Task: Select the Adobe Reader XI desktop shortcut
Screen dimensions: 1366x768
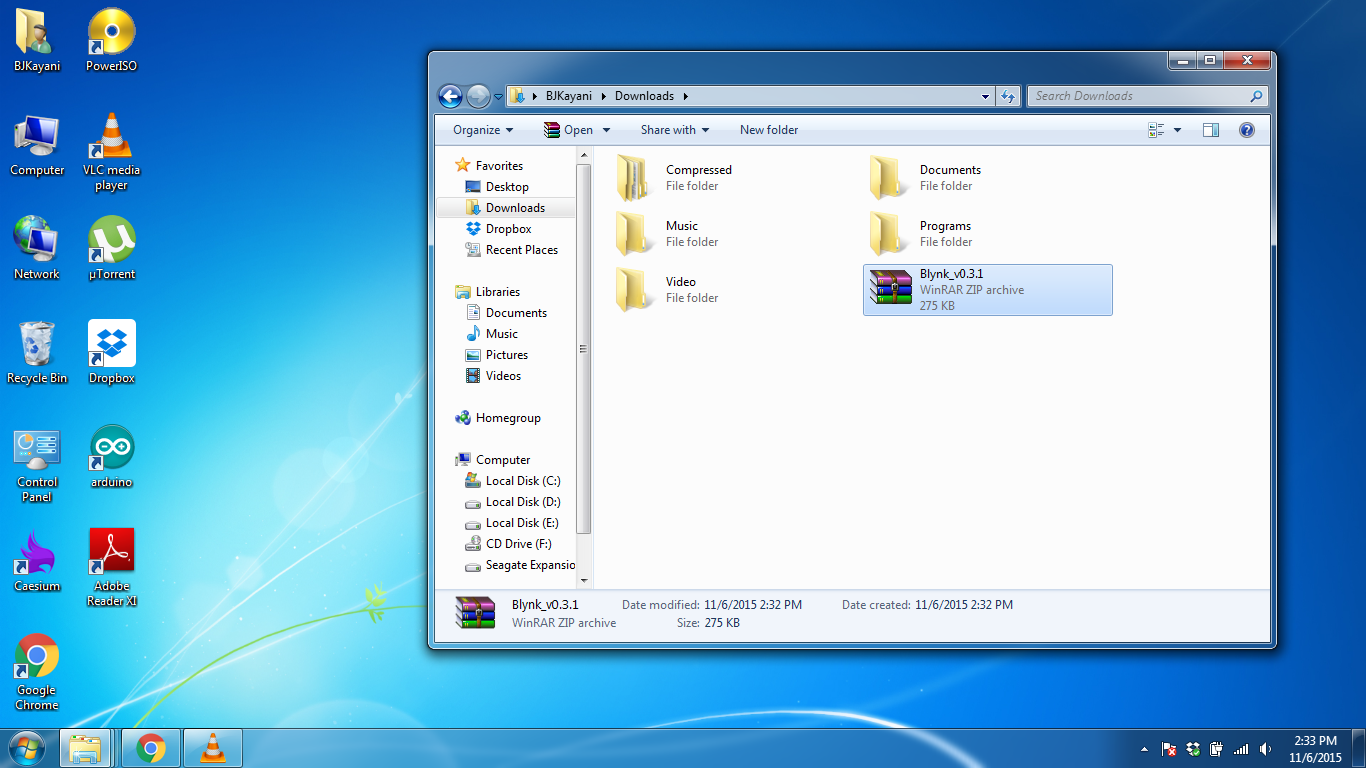Action: (x=111, y=568)
